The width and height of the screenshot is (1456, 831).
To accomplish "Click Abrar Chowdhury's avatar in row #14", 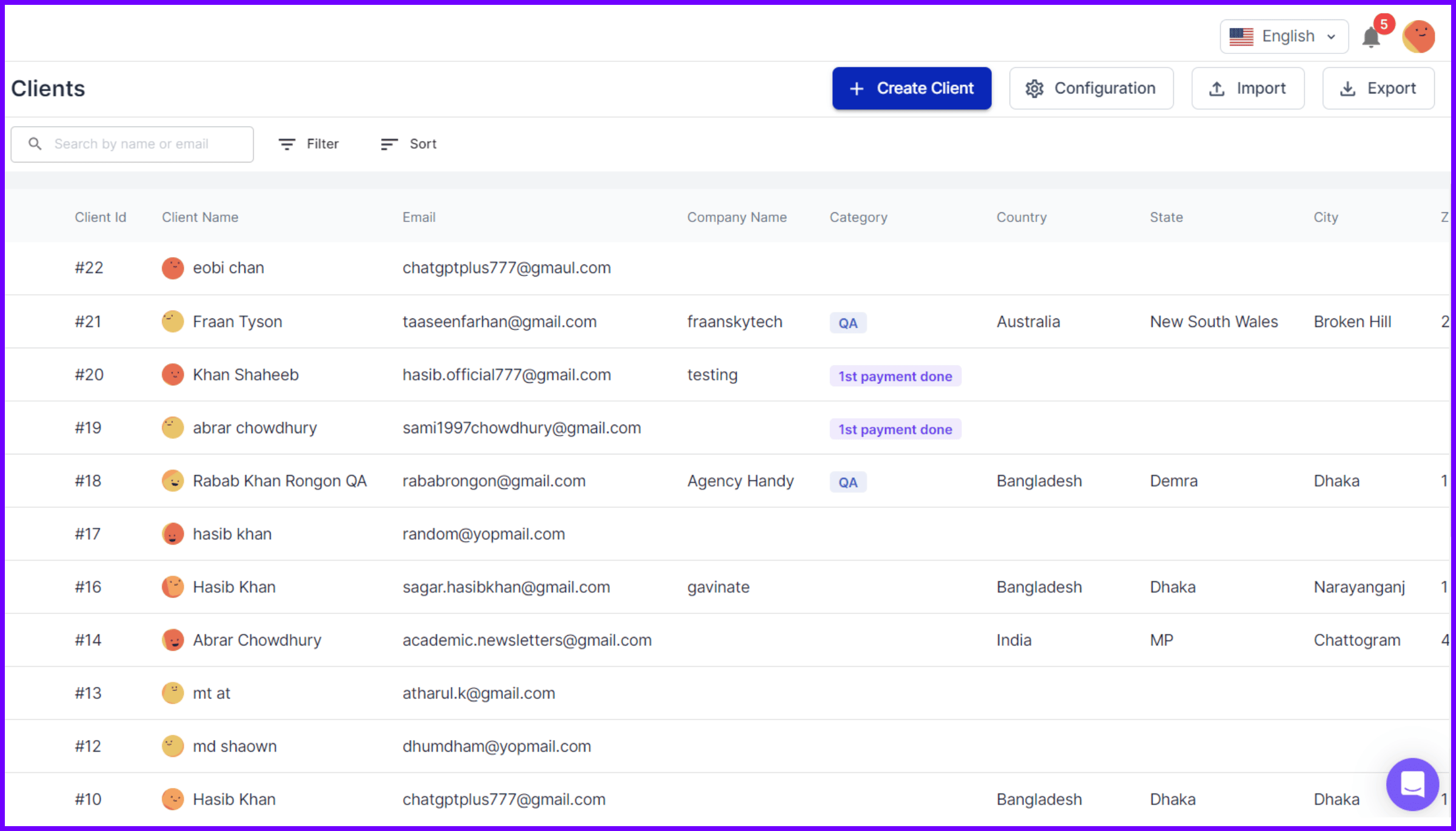I will (x=173, y=640).
